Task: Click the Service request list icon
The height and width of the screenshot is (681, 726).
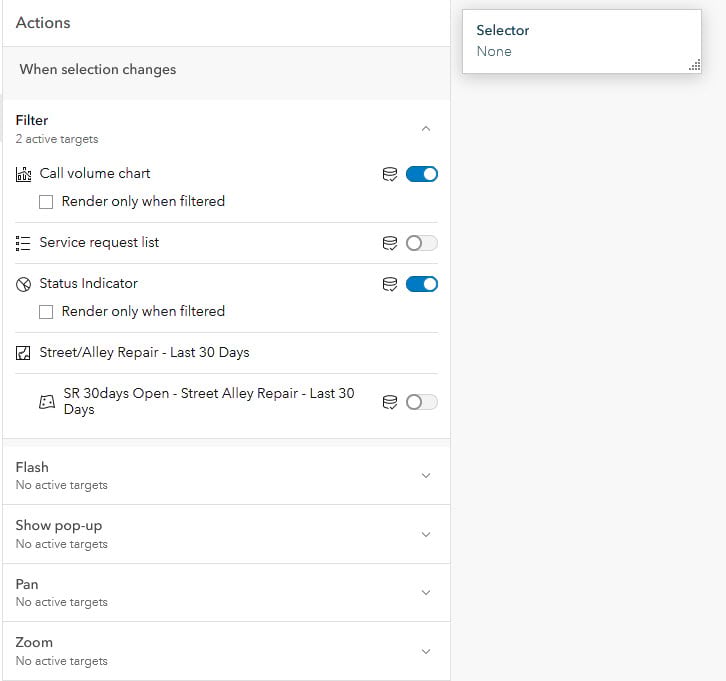Action: click(23, 243)
